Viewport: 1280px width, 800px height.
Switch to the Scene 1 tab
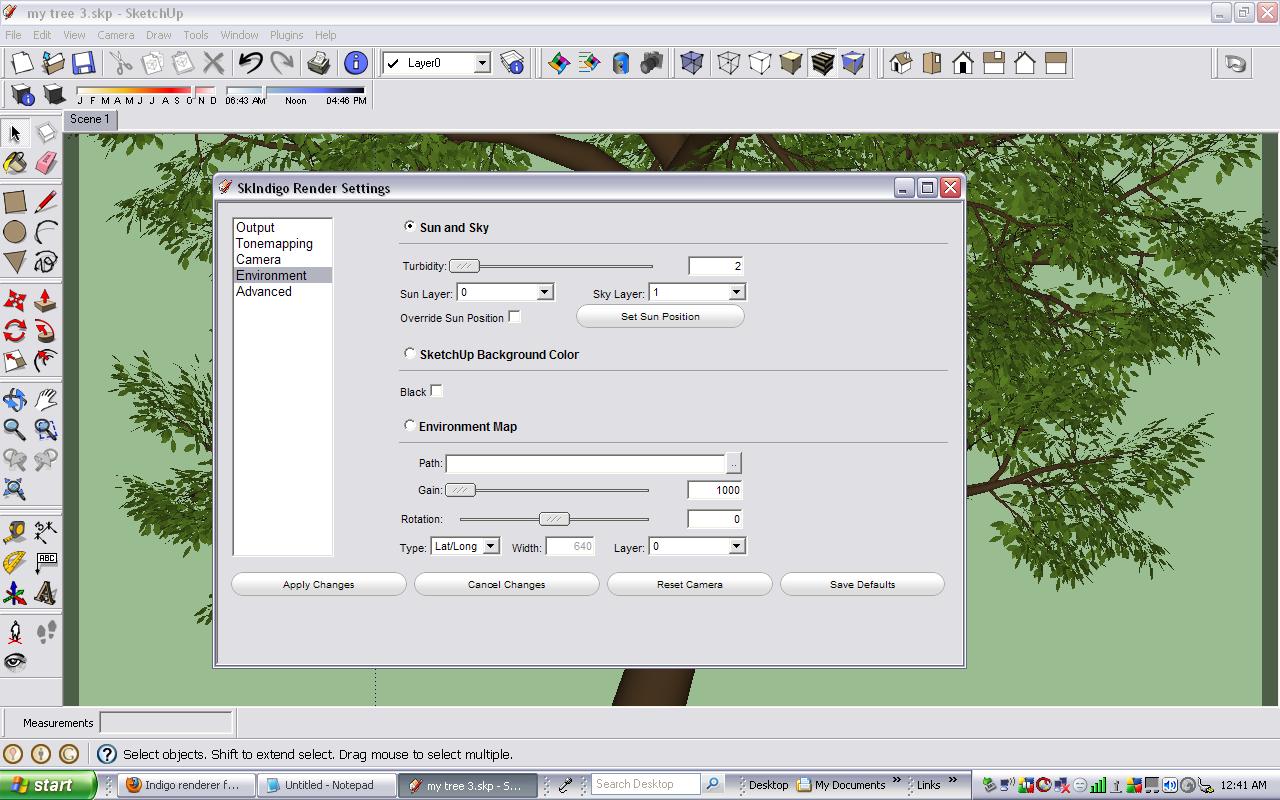[89, 119]
